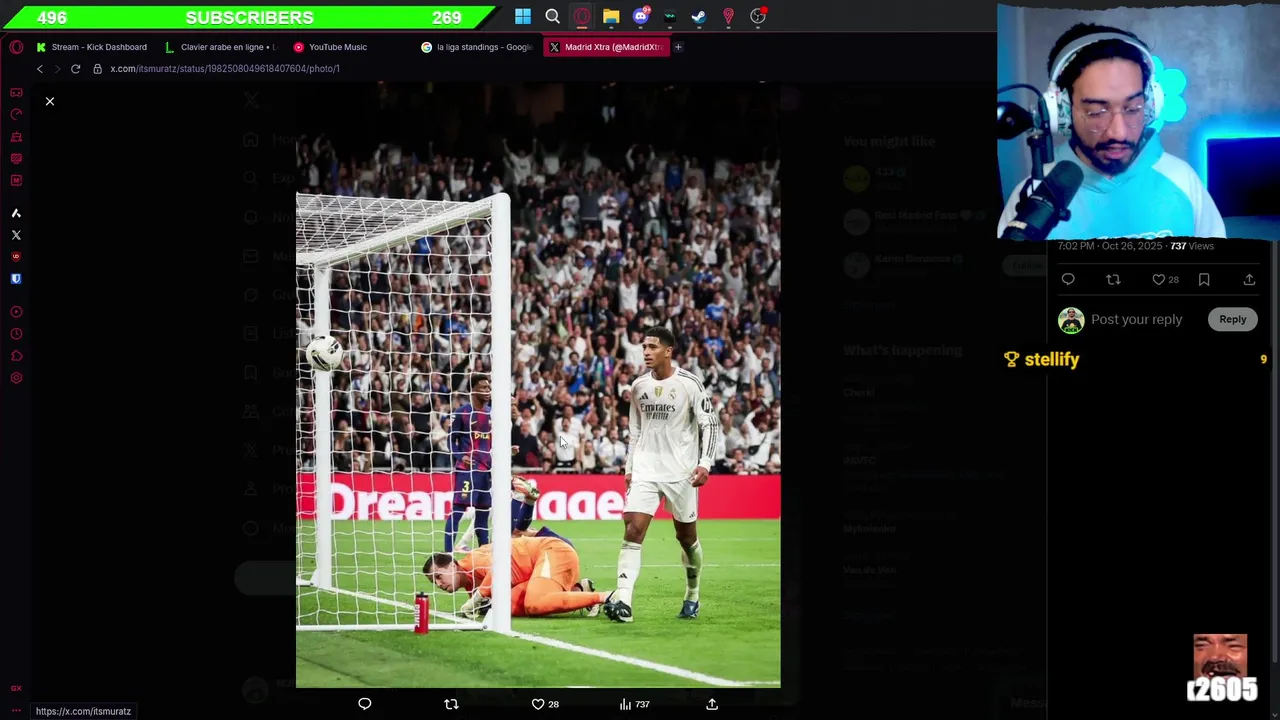This screenshot has width=1280, height=720.
Task: Go forward with browser forward arrow
Action: coord(57,69)
